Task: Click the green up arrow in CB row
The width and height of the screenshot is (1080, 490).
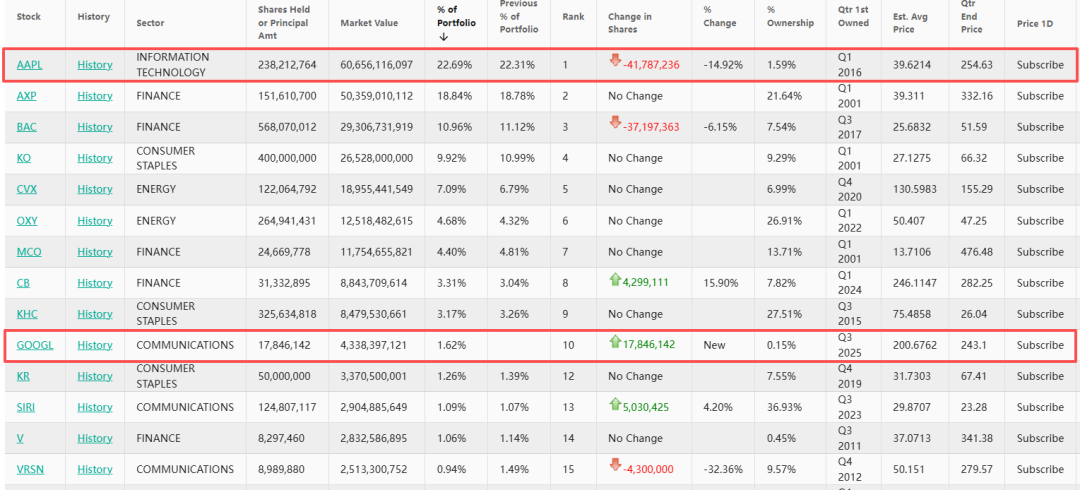Action: (615, 280)
